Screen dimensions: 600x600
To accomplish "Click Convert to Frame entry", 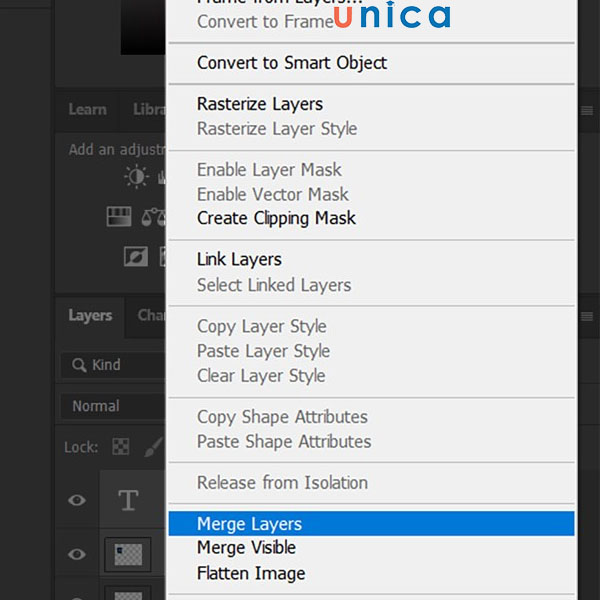I will (x=371, y=22).
